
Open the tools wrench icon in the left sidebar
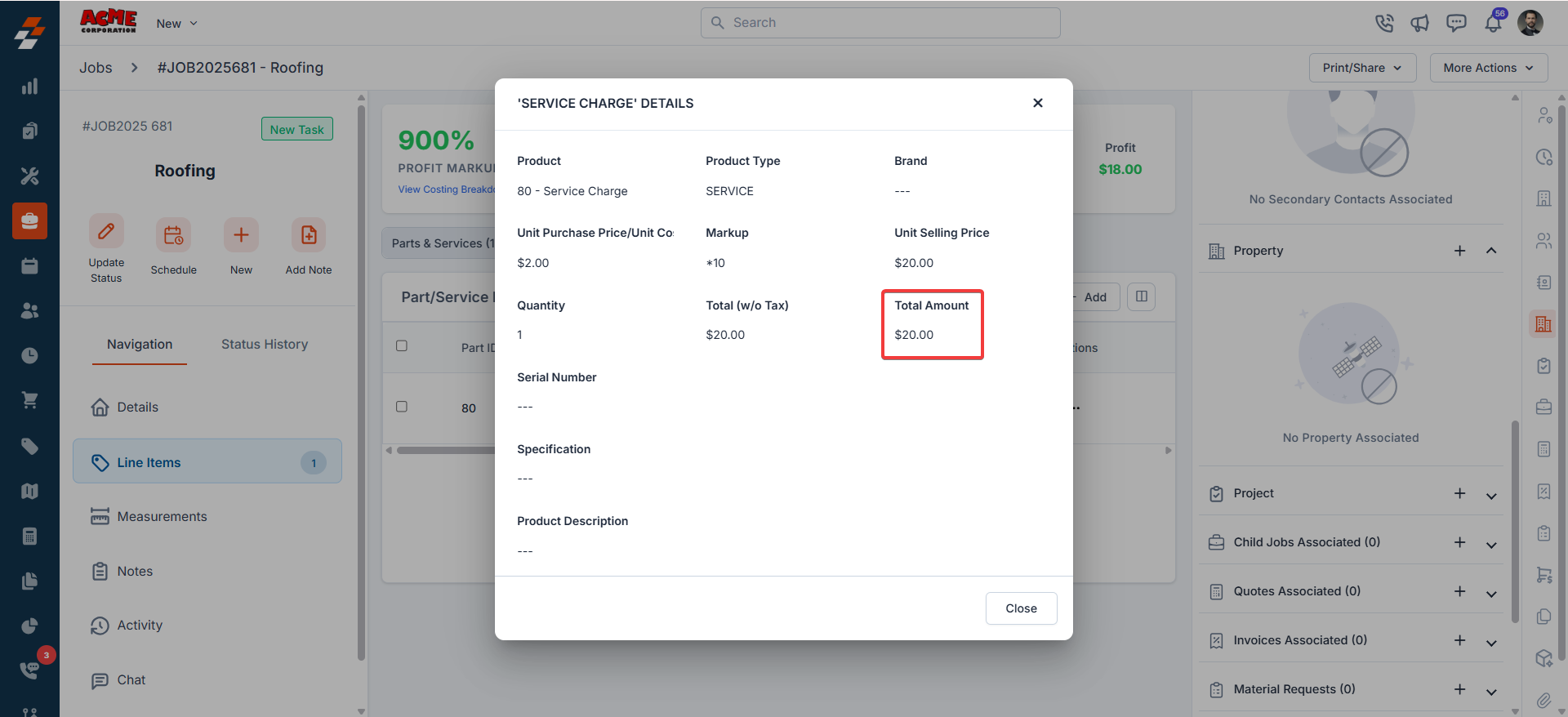(x=29, y=176)
